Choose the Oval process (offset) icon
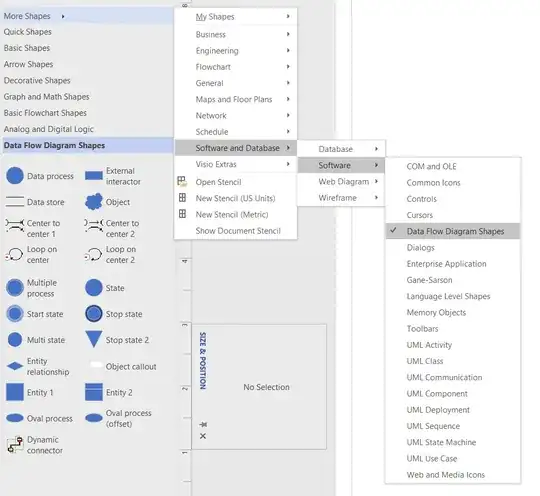The image size is (540, 496). 94,418
